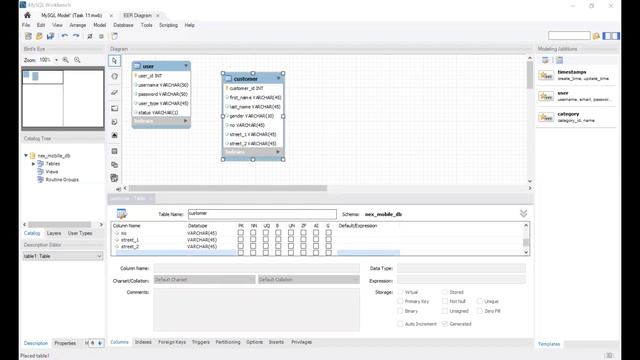Click the Table Name input field
This screenshot has height=360, width=640.
tap(262, 214)
